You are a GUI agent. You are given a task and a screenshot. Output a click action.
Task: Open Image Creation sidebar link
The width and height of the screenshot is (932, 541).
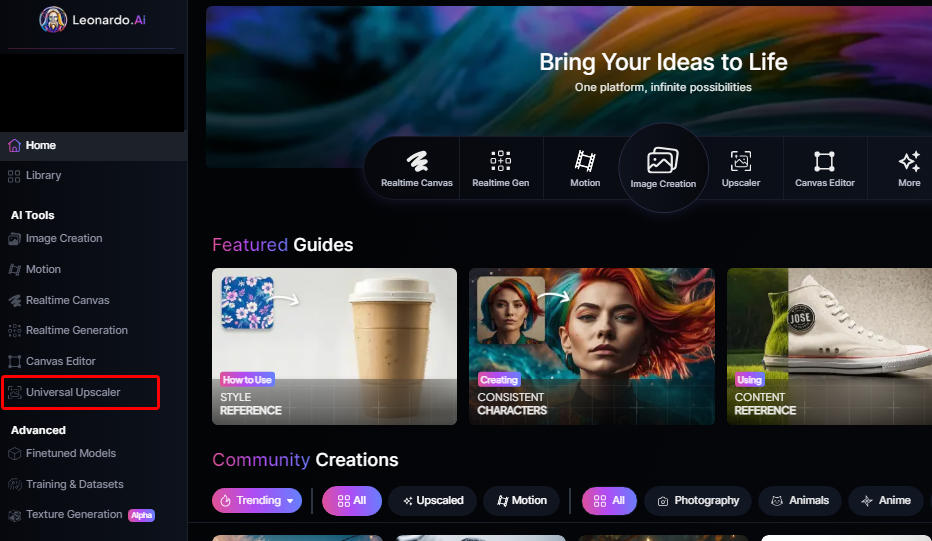click(64, 238)
